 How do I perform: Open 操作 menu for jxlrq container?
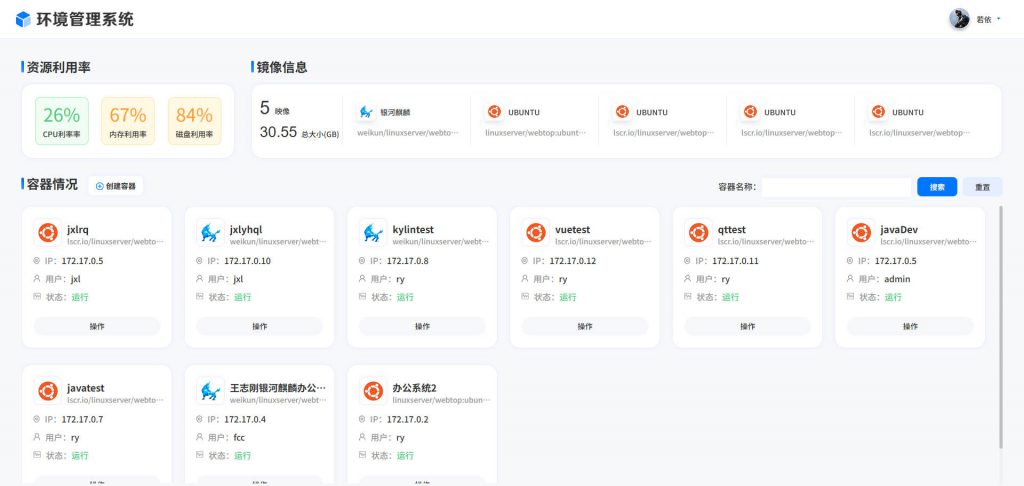point(97,326)
